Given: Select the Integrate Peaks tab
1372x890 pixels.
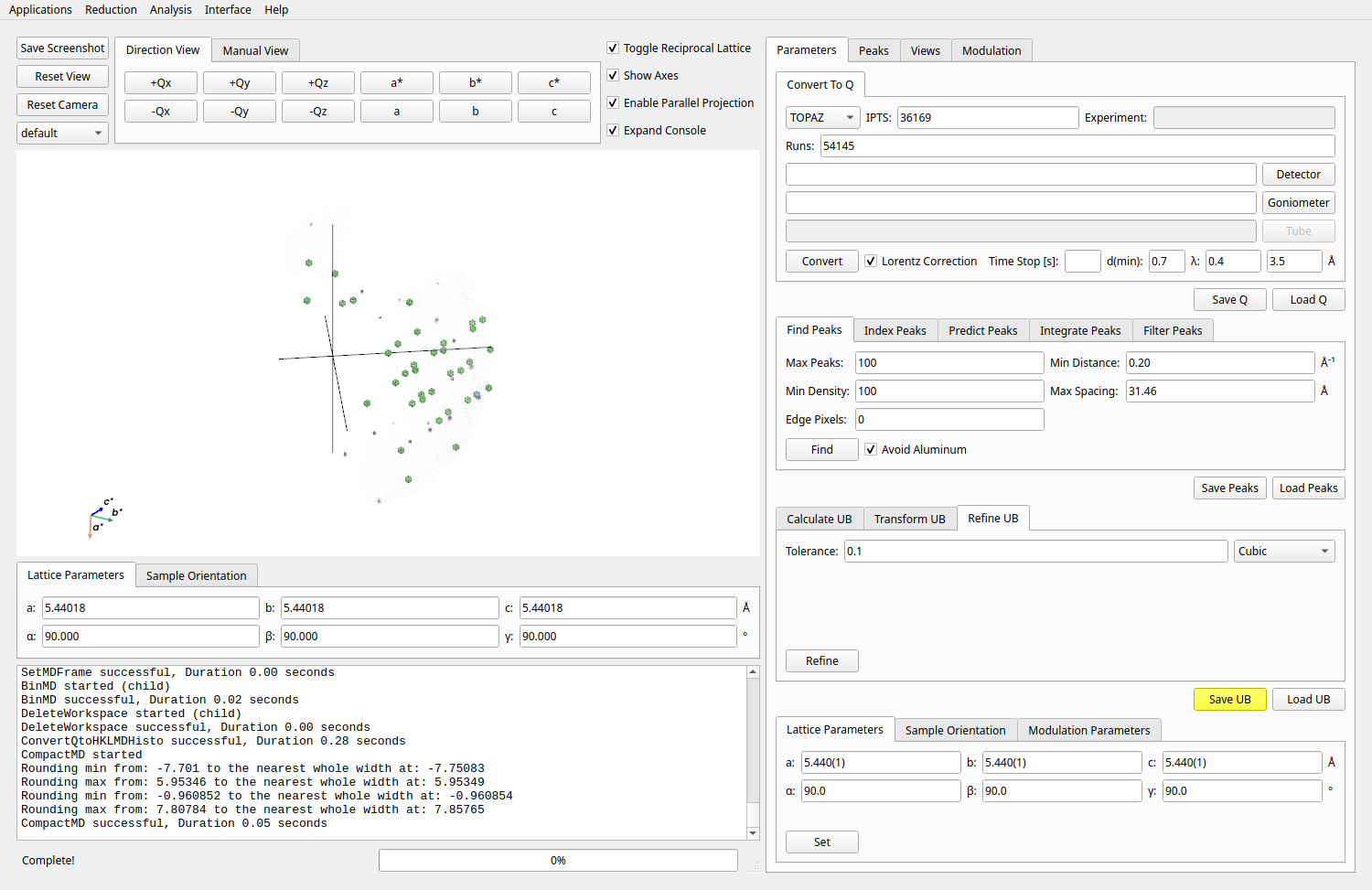Looking at the screenshot, I should [x=1080, y=330].
